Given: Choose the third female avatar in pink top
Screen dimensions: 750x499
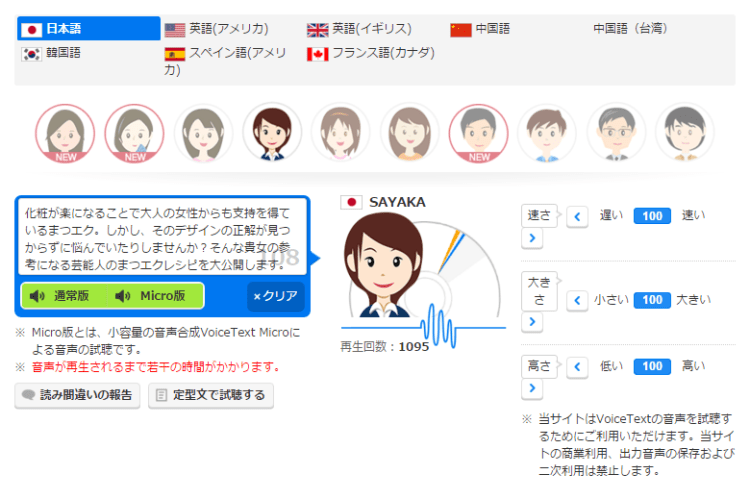Looking at the screenshot, I should tap(203, 133).
